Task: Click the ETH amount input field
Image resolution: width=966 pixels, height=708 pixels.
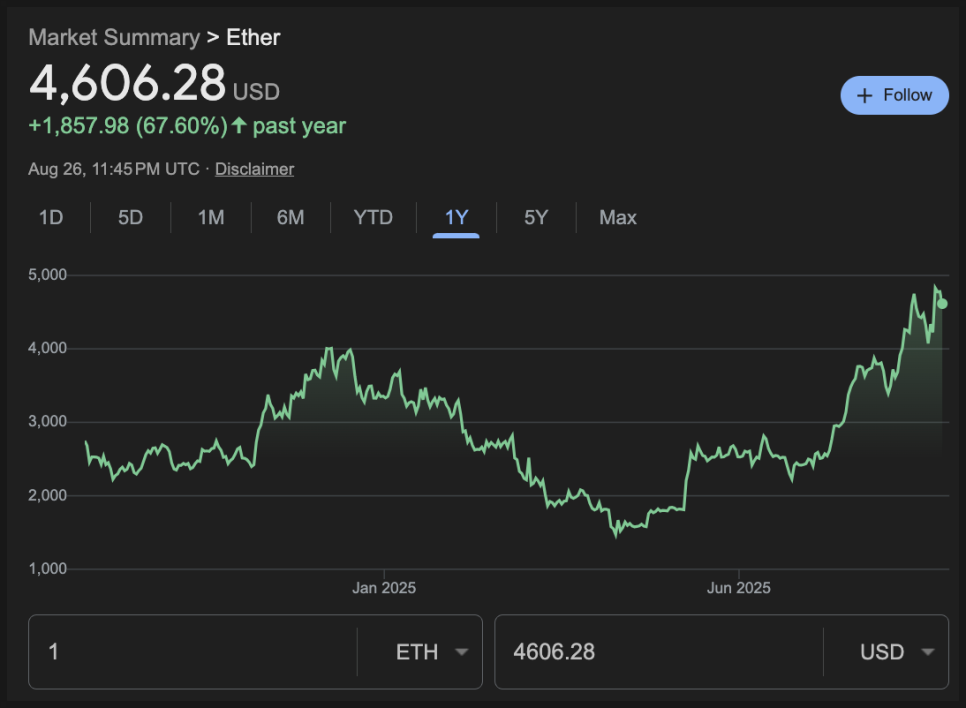Action: point(193,652)
